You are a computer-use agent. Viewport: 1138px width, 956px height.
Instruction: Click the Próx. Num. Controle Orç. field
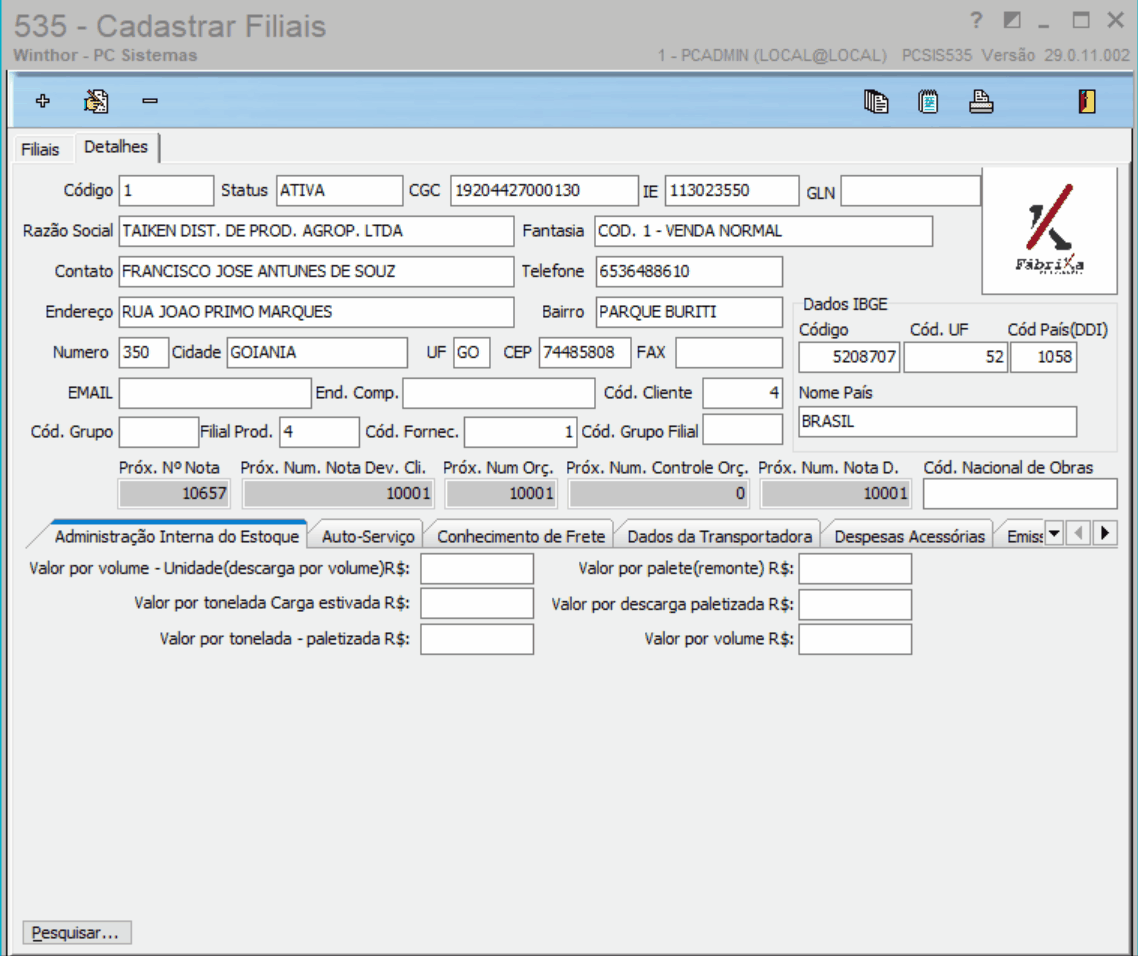pyautogui.click(x=658, y=494)
